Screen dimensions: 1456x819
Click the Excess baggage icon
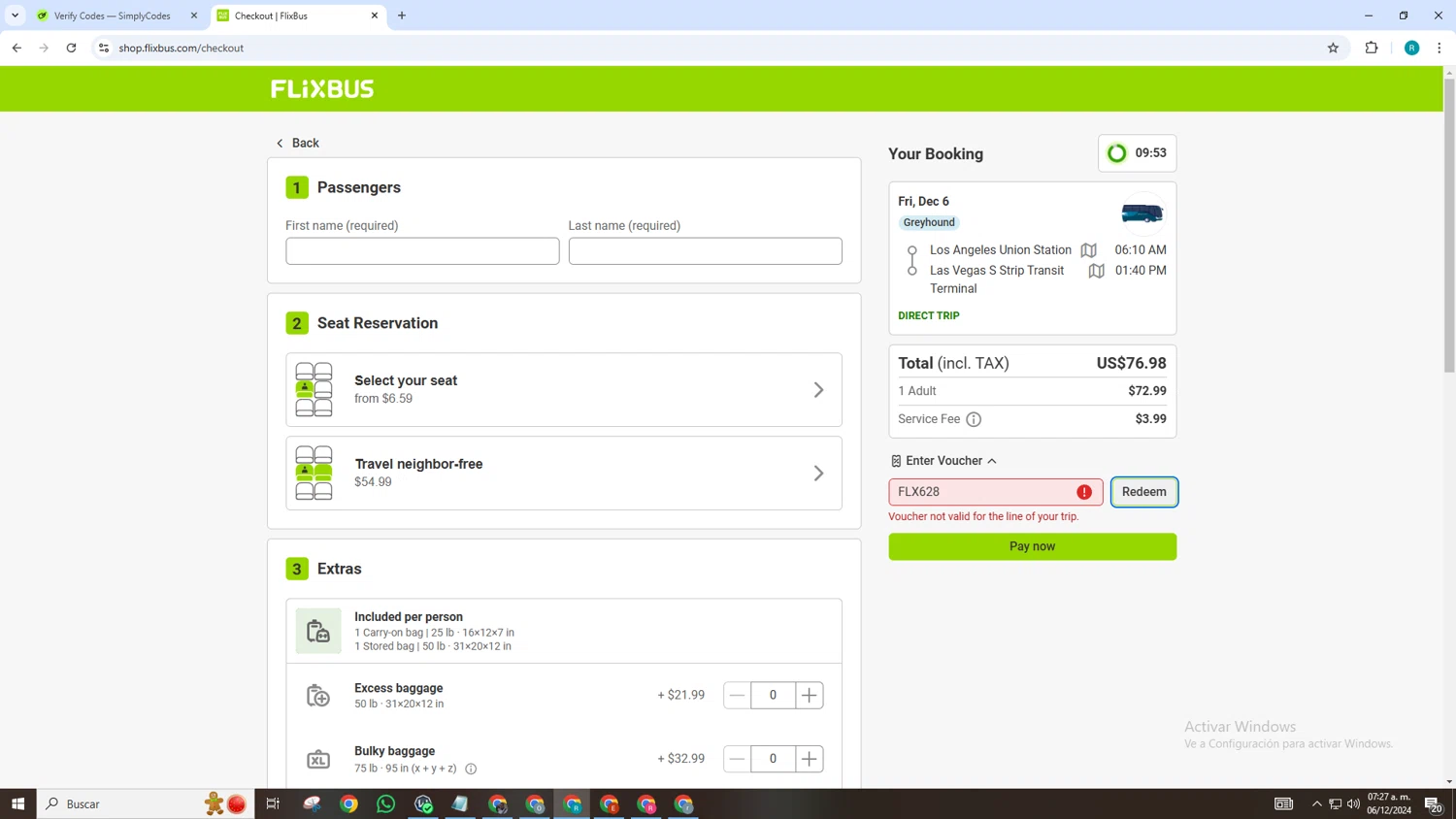[318, 696]
